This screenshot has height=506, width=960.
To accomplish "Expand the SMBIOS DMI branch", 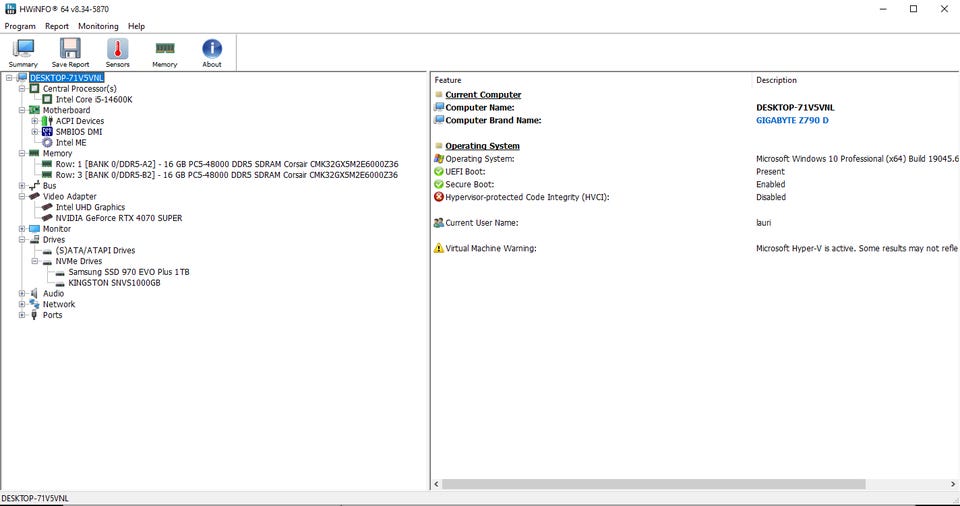I will (35, 132).
